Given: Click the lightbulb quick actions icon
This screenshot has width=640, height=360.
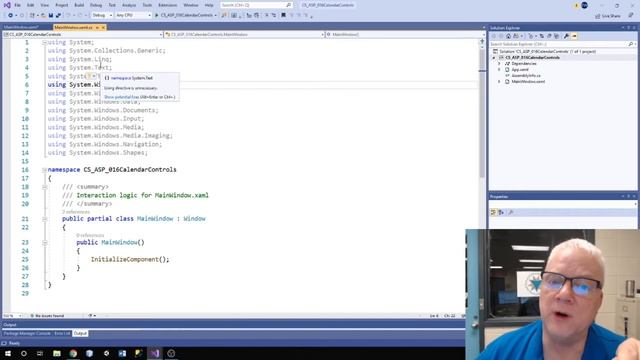Looking at the screenshot, I should point(89,76).
